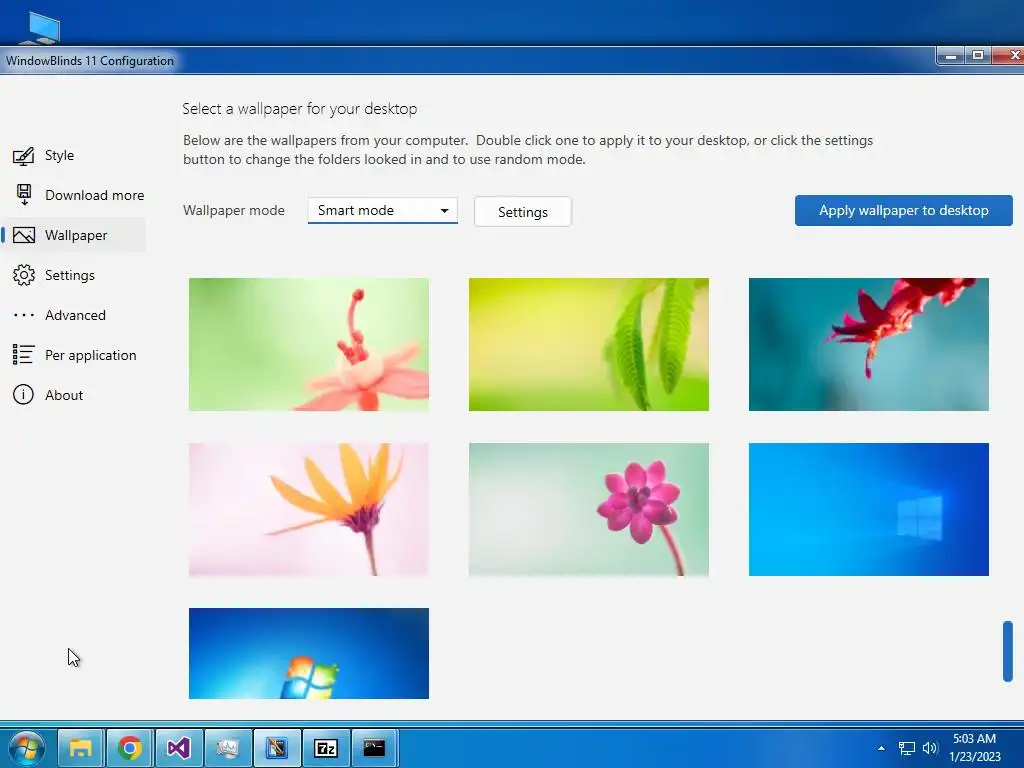Select the Windows 10 blue logo wallpaper
Screen dimensions: 1024x768
pyautogui.click(x=869, y=509)
